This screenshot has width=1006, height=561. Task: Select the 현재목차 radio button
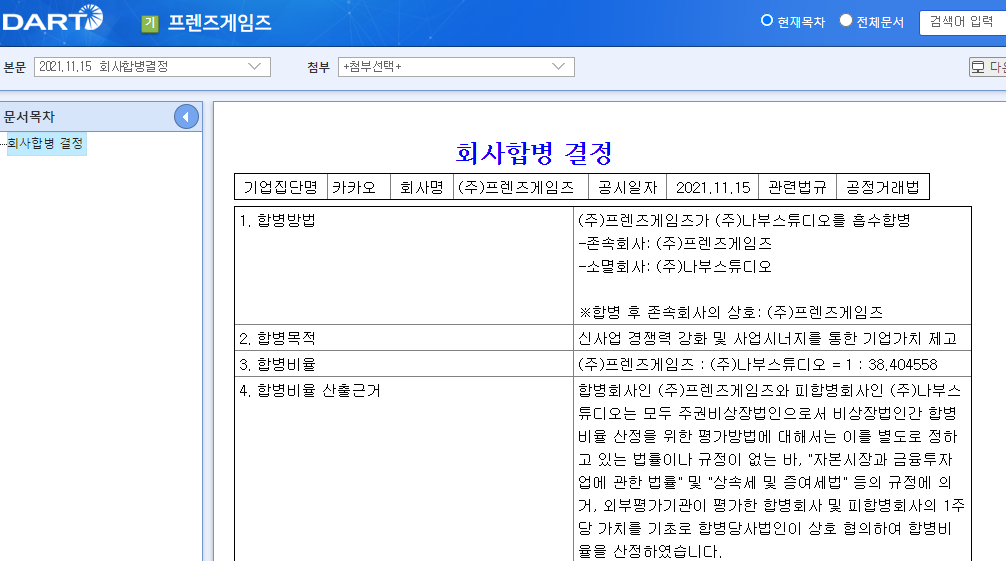[x=766, y=21]
